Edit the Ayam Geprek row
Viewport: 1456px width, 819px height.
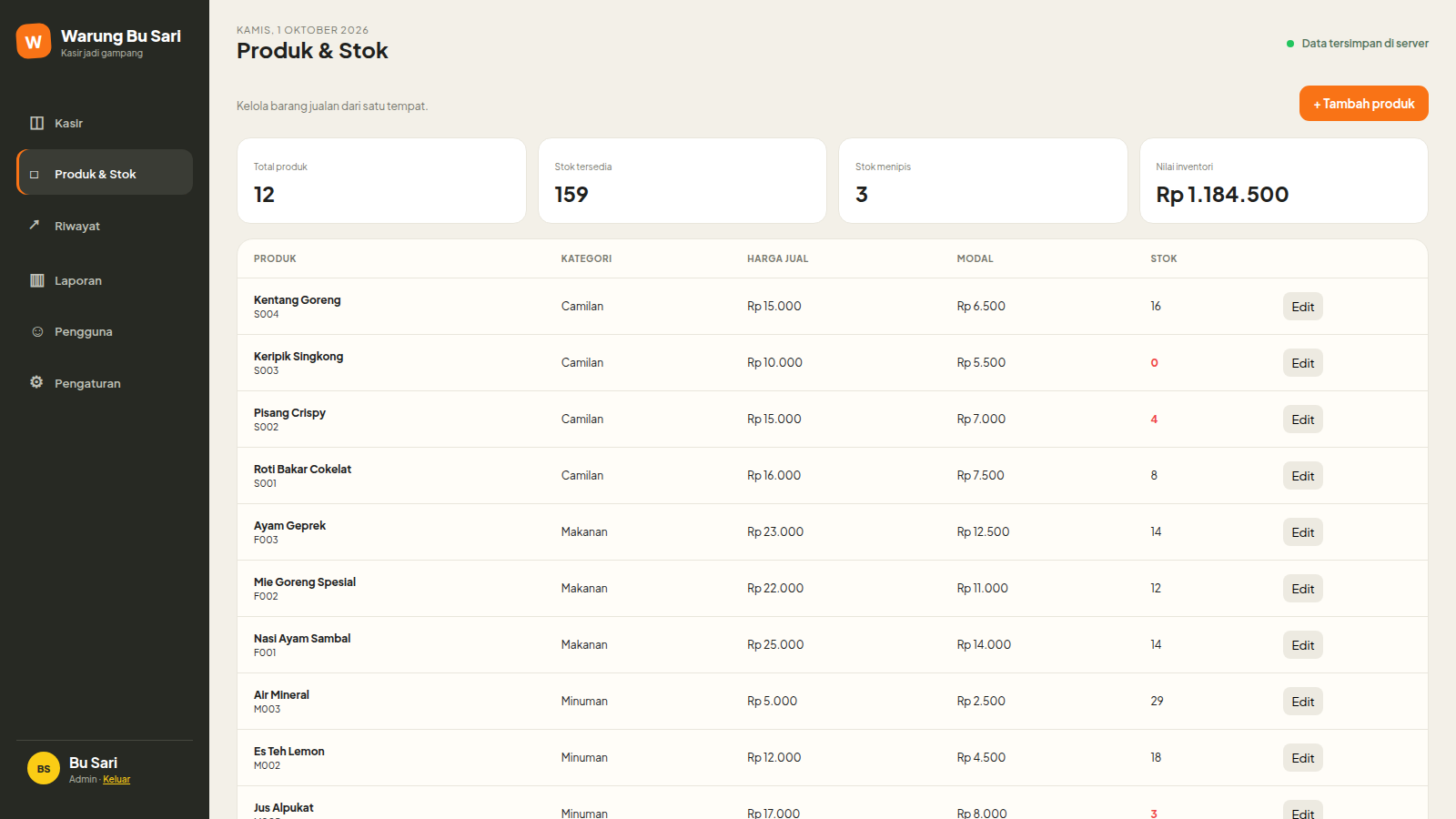coord(1303,532)
